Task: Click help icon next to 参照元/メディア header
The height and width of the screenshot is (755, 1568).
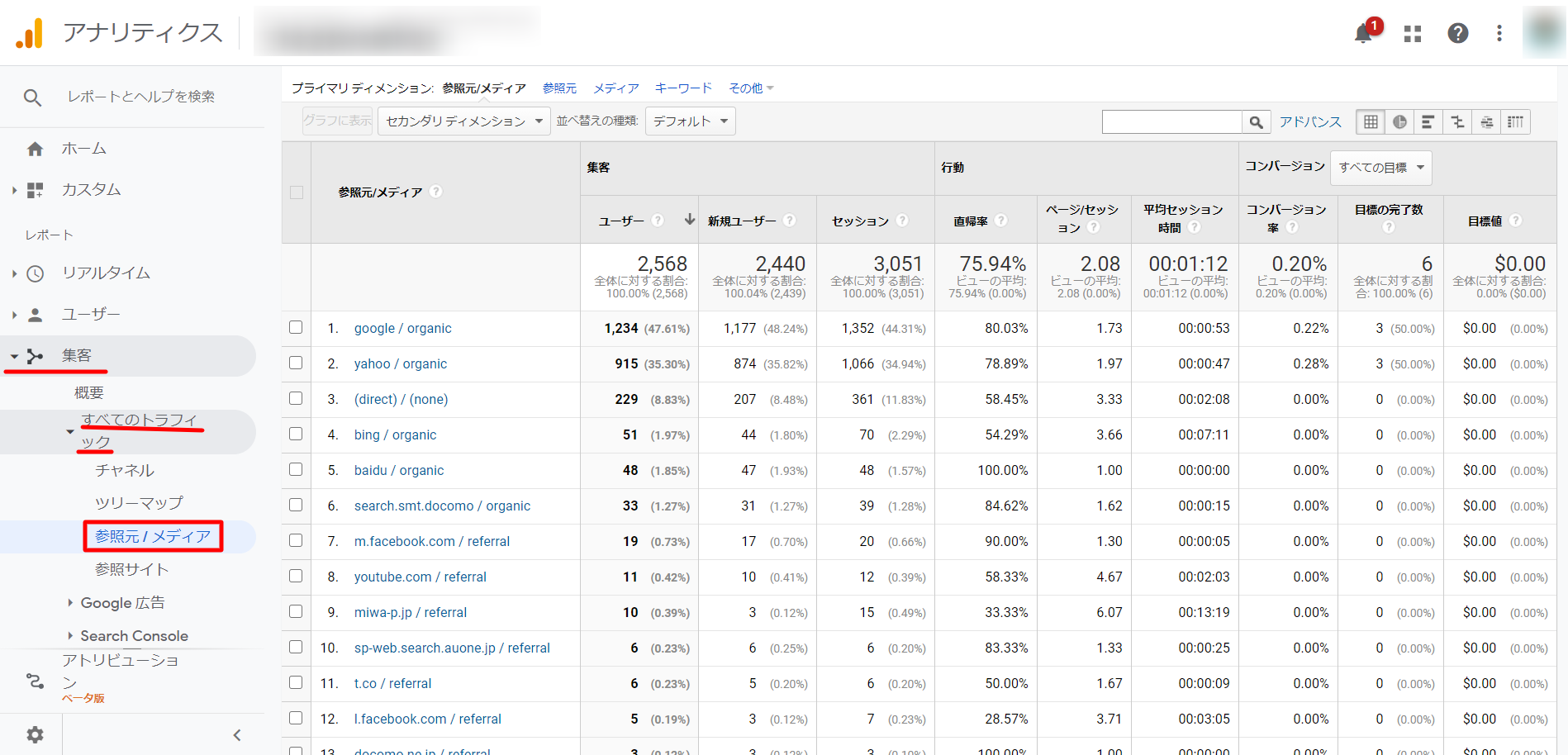Action: tap(436, 192)
